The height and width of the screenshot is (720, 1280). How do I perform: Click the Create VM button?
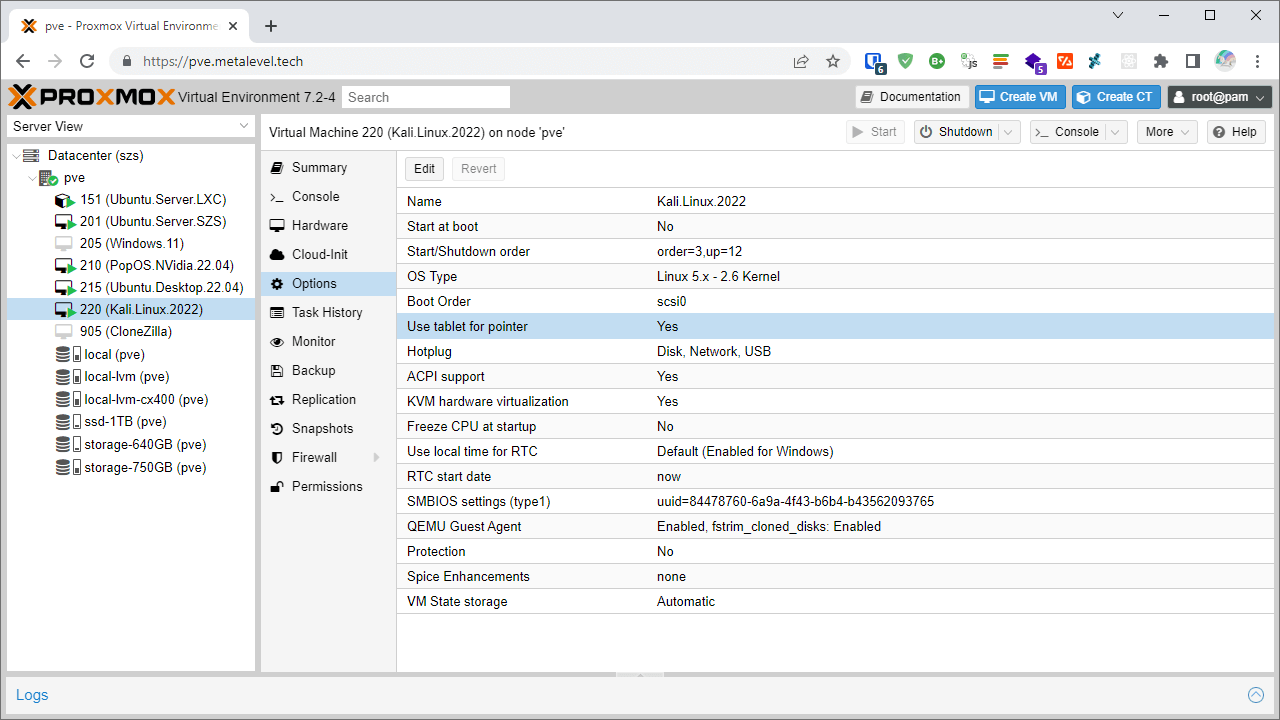(1021, 97)
